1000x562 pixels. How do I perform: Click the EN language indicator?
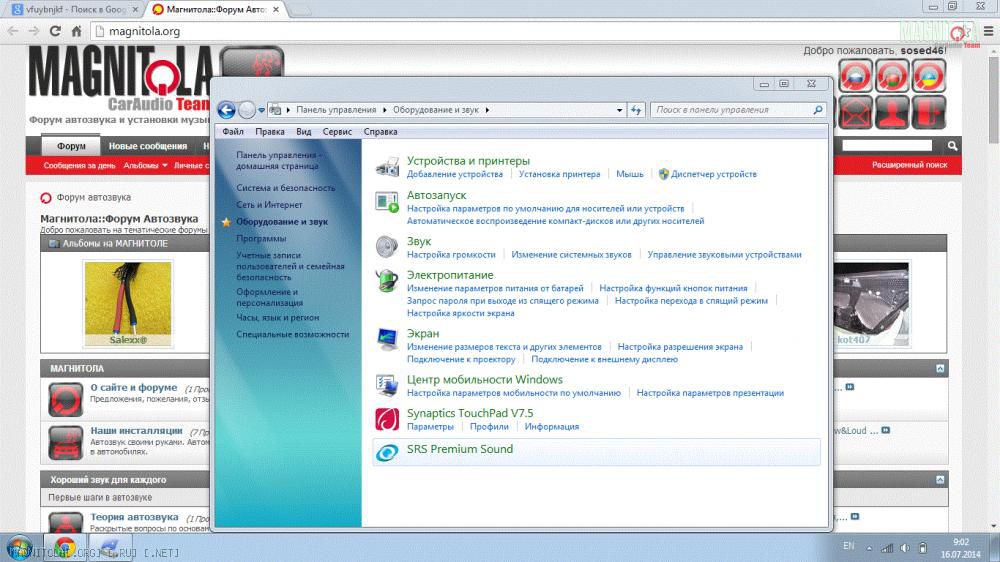coord(849,546)
